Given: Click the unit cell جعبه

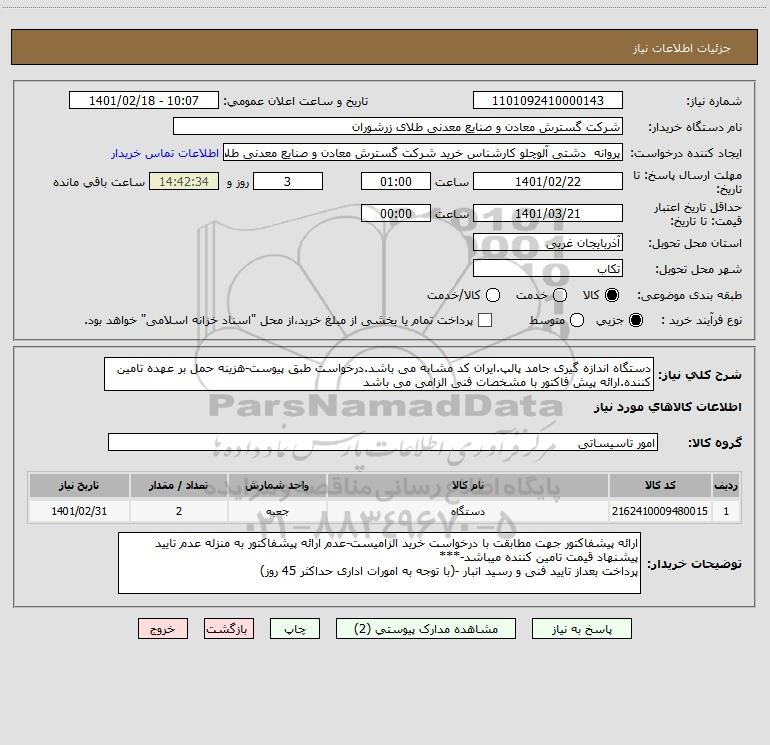Looking at the screenshot, I should point(277,511).
